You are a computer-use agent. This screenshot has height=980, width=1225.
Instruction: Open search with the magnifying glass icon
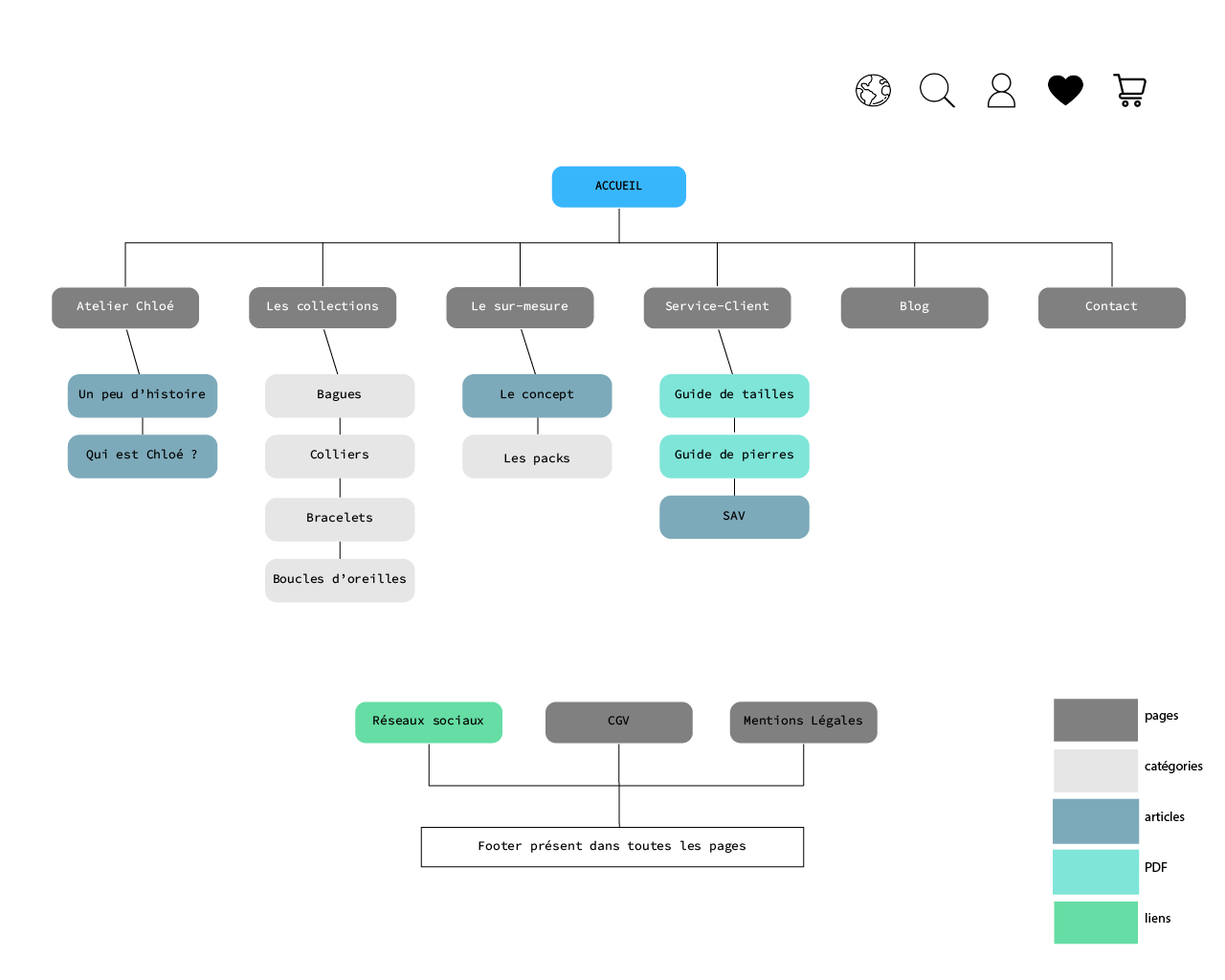[936, 90]
